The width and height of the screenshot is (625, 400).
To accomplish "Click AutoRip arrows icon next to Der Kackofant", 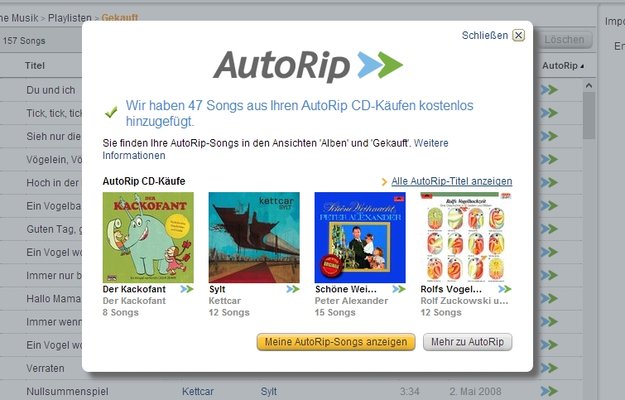I will [187, 289].
